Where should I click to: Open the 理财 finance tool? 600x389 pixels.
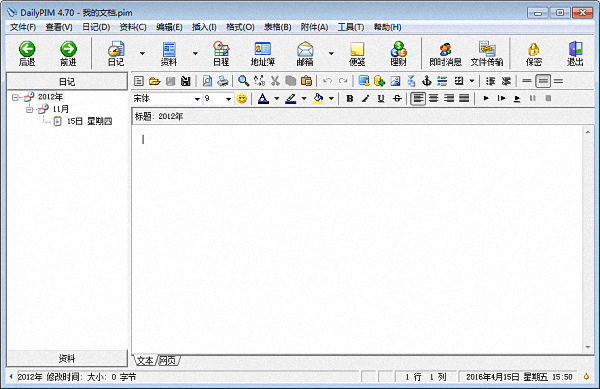398,53
